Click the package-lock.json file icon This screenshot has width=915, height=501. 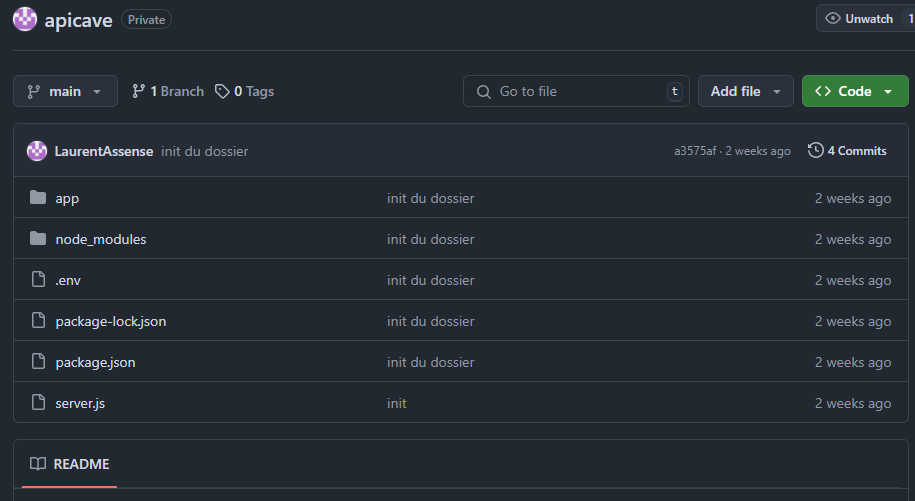(38, 321)
